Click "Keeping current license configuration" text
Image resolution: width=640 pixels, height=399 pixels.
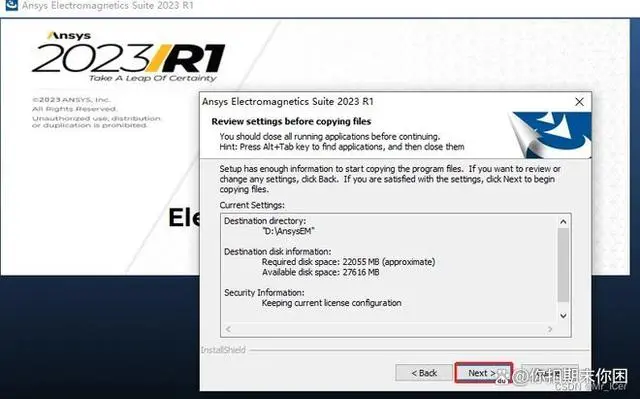pyautogui.click(x=331, y=303)
